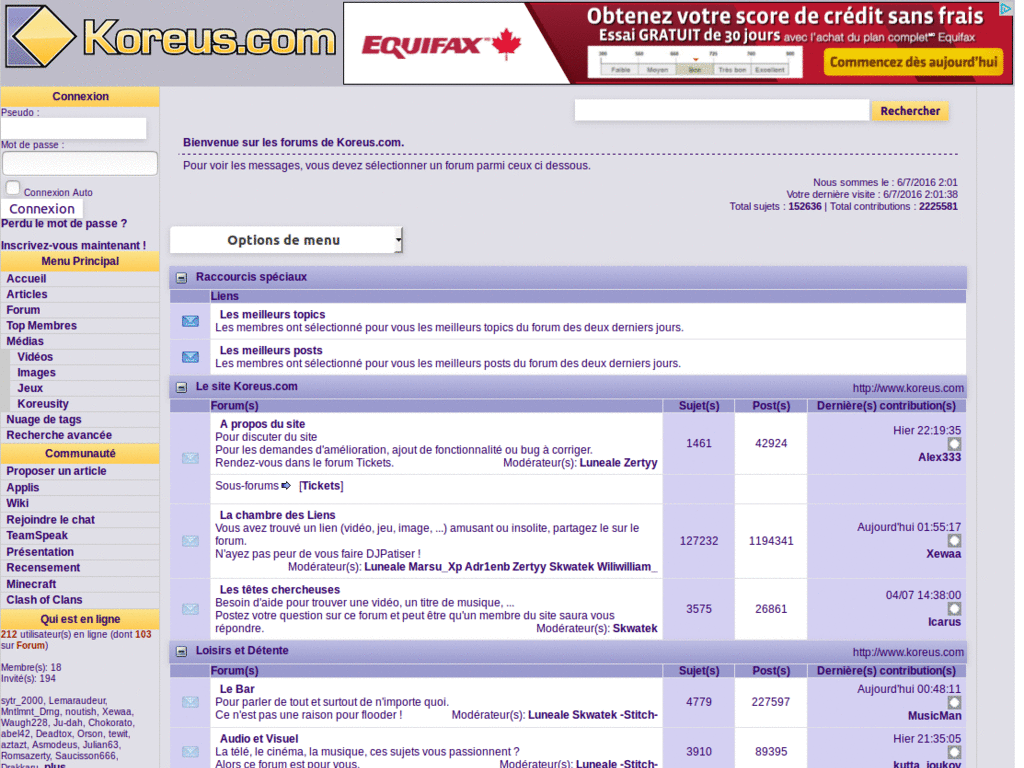The height and width of the screenshot is (768, 1024).
Task: View profile of user Xewaa in last contribution
Action: (x=943, y=554)
